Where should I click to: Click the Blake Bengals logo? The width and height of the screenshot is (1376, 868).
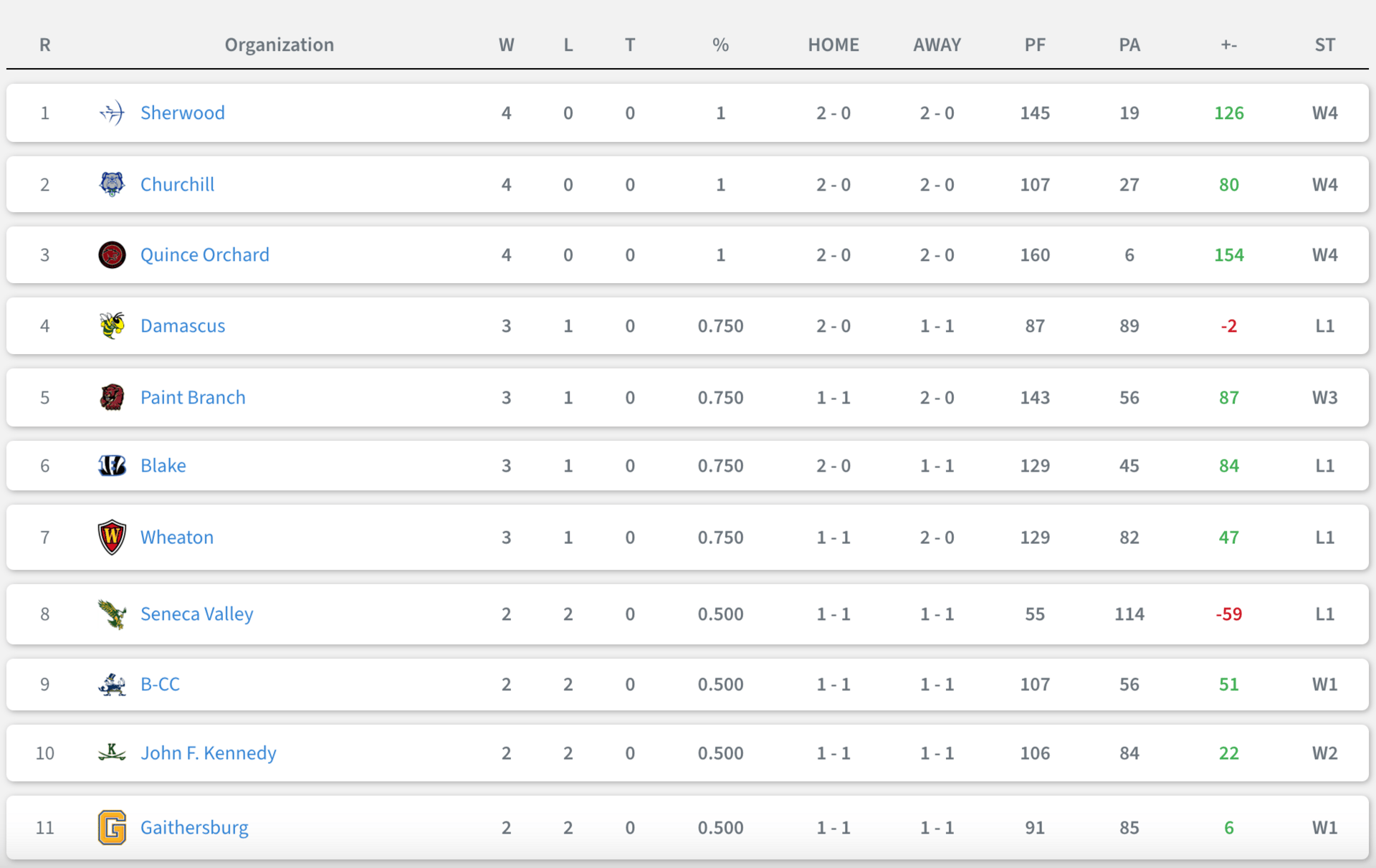click(x=112, y=466)
